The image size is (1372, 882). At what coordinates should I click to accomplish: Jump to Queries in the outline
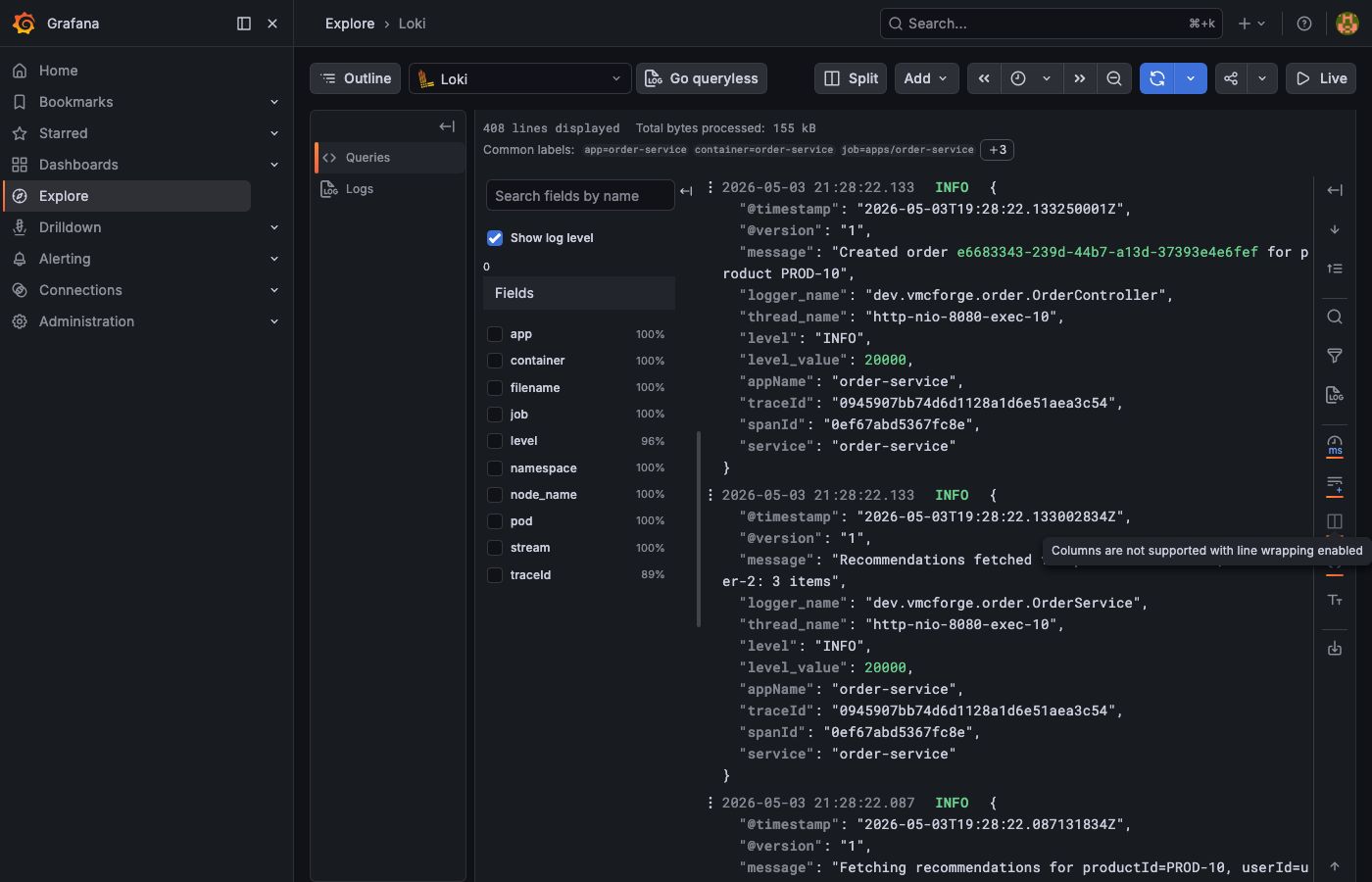coord(390,158)
